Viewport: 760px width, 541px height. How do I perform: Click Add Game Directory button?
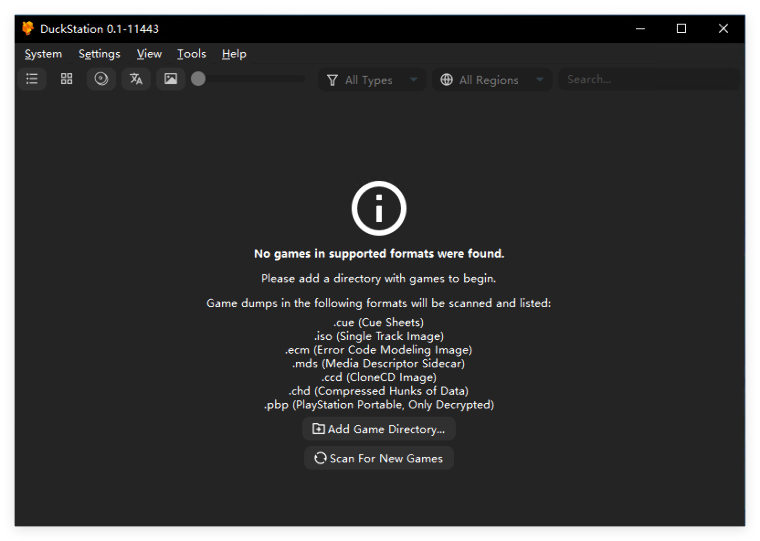pyautogui.click(x=379, y=429)
